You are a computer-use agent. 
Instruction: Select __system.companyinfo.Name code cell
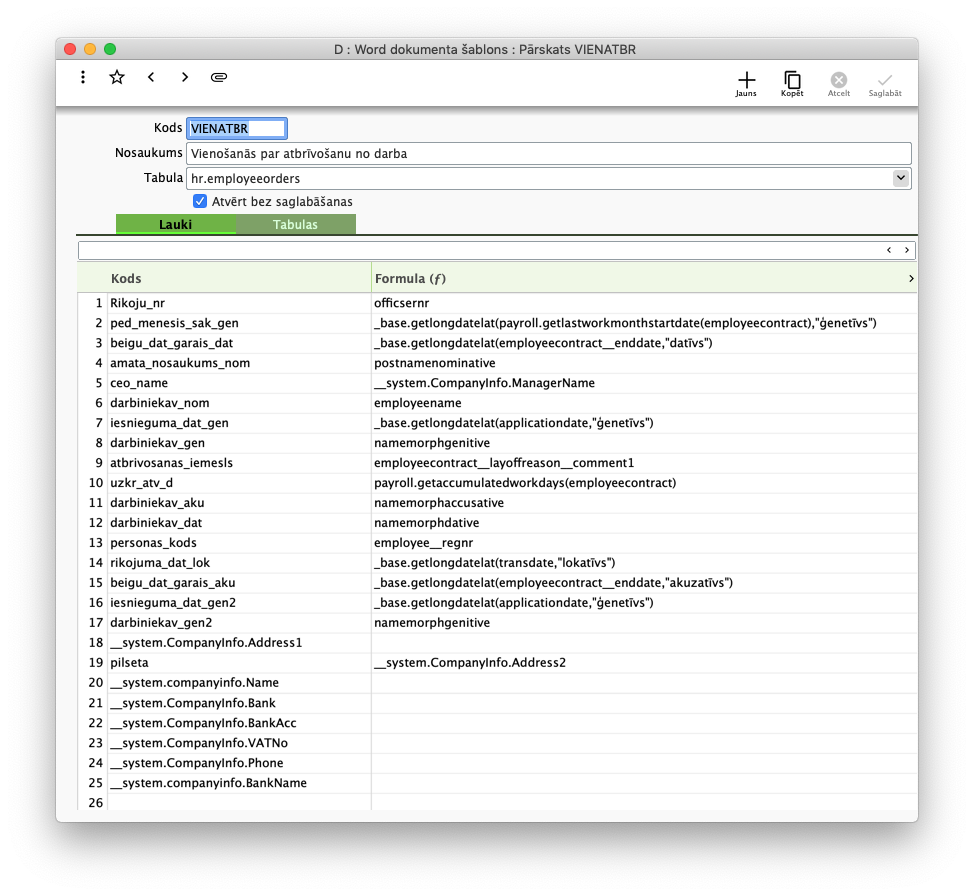point(239,682)
